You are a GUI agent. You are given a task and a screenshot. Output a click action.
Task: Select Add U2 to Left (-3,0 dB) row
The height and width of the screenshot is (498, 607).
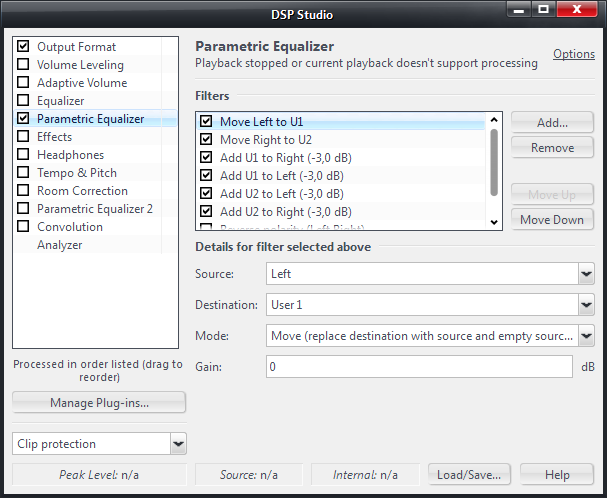click(x=341, y=194)
